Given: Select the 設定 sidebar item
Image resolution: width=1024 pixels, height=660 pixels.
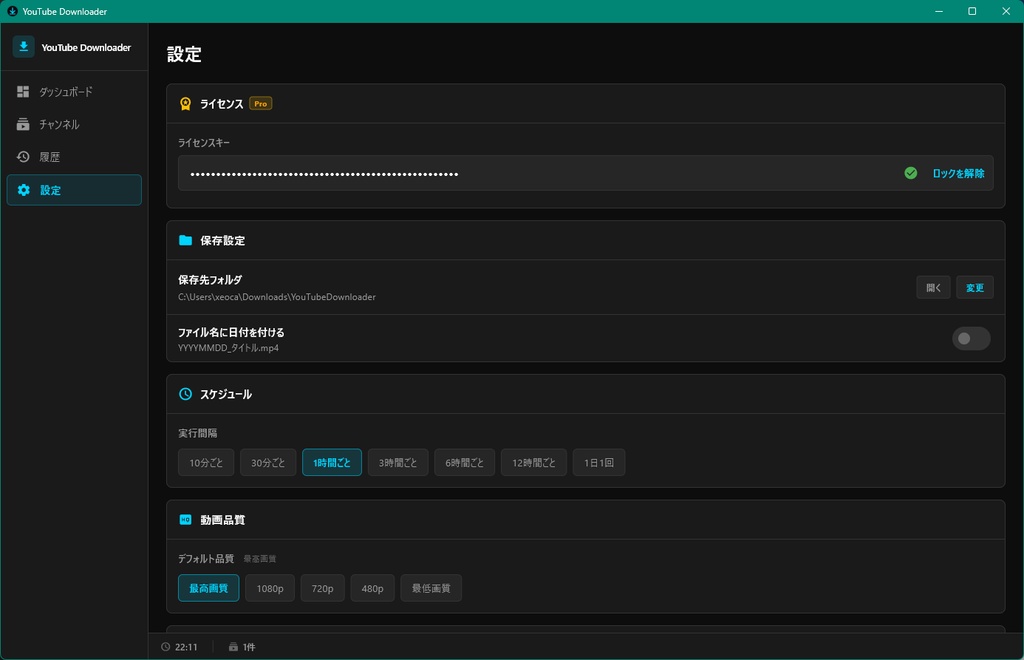Looking at the screenshot, I should 74,190.
